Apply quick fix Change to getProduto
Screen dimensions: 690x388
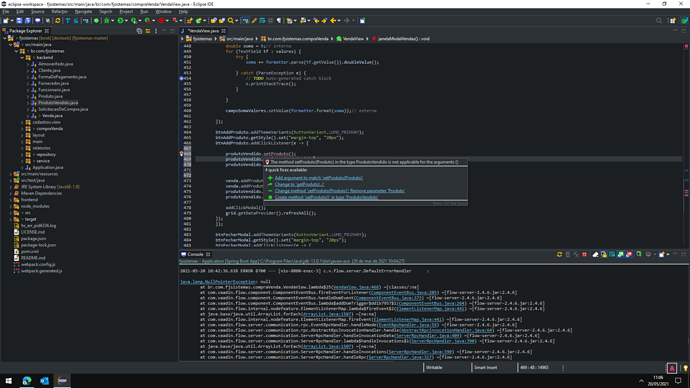[x=299, y=184]
